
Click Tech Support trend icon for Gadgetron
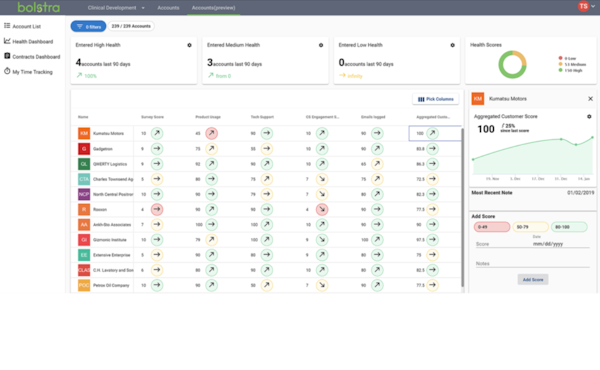(267, 148)
